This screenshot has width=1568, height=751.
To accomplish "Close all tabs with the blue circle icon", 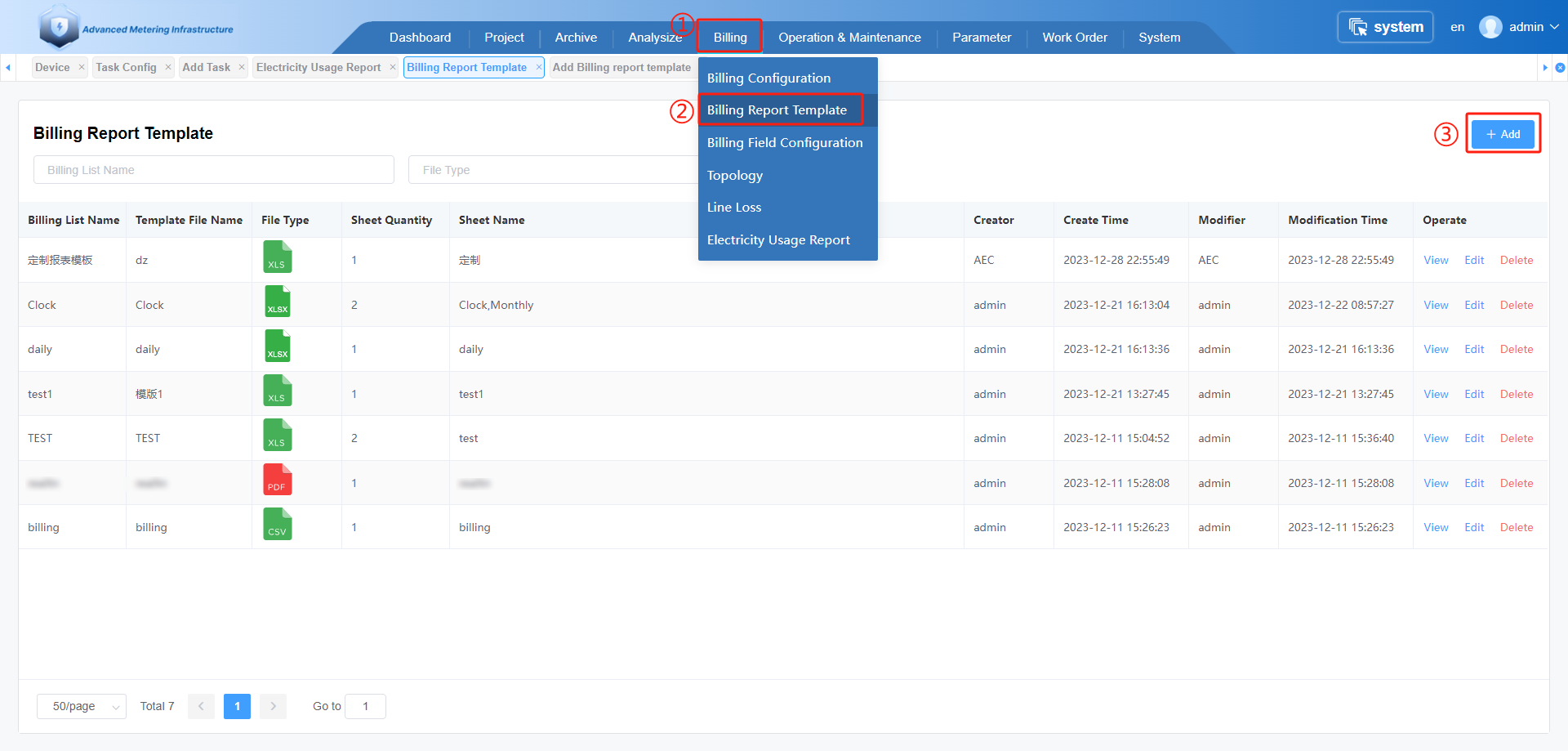I will point(1560,68).
